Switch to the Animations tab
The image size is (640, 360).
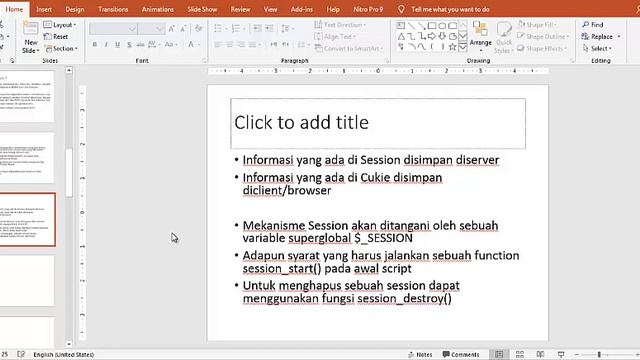(158, 9)
